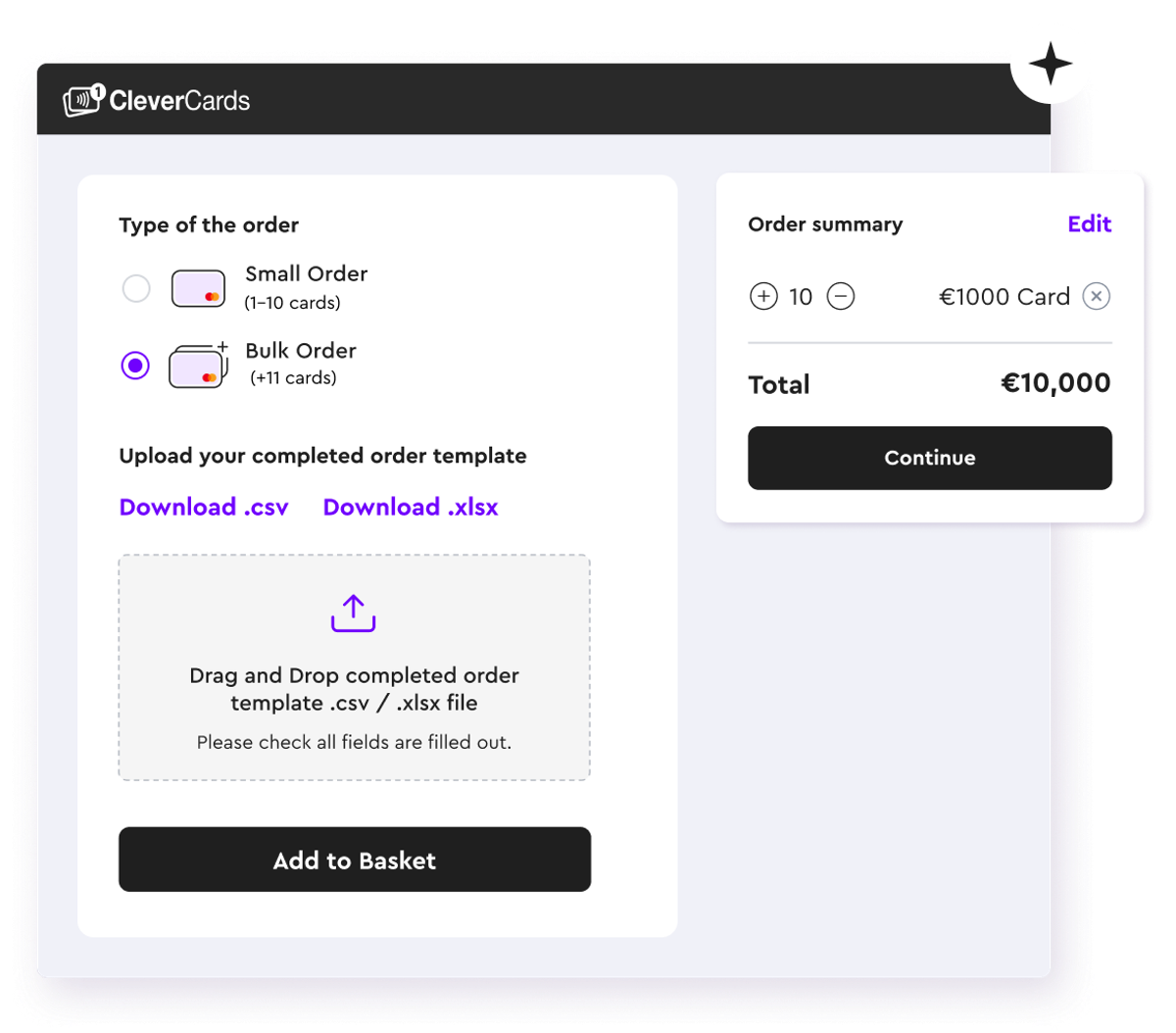Select the Small Order radio button
The width and height of the screenshot is (1176, 1033).
pyautogui.click(x=135, y=287)
